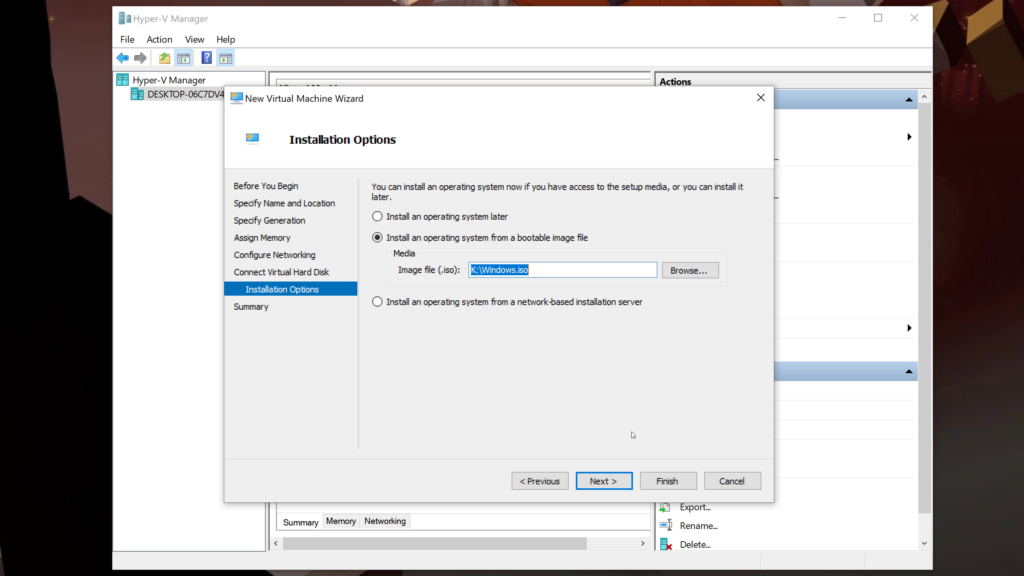Switch to the Summary tab
The image size is (1024, 576).
tap(300, 522)
